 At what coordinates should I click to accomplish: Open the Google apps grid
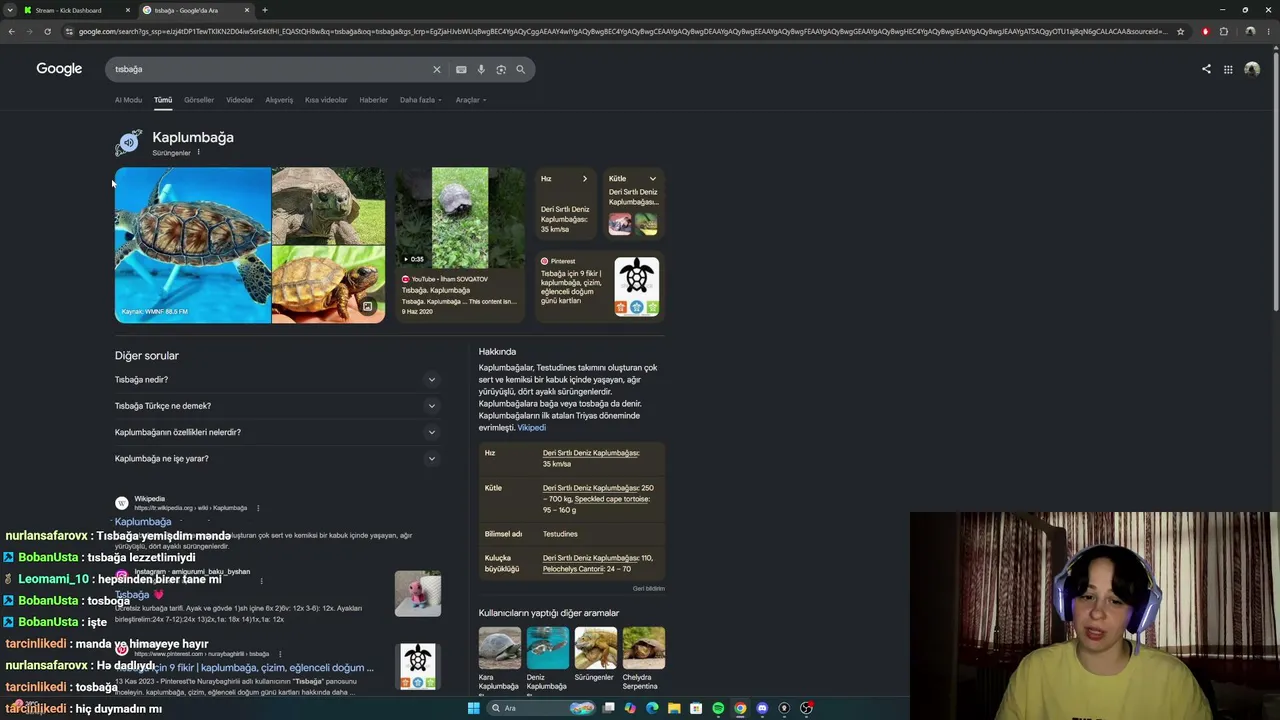1228,69
